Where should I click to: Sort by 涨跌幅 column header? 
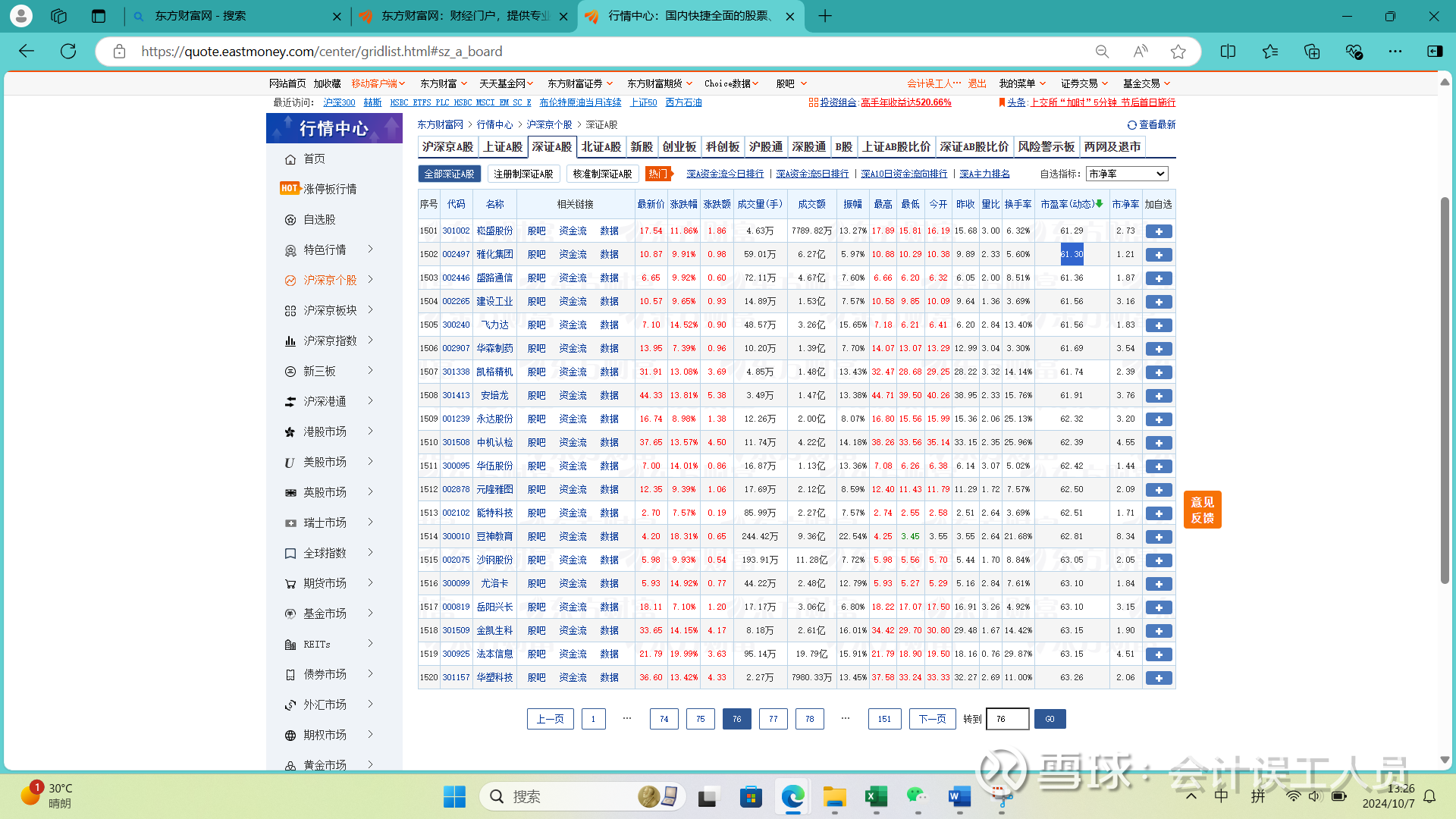[683, 205]
